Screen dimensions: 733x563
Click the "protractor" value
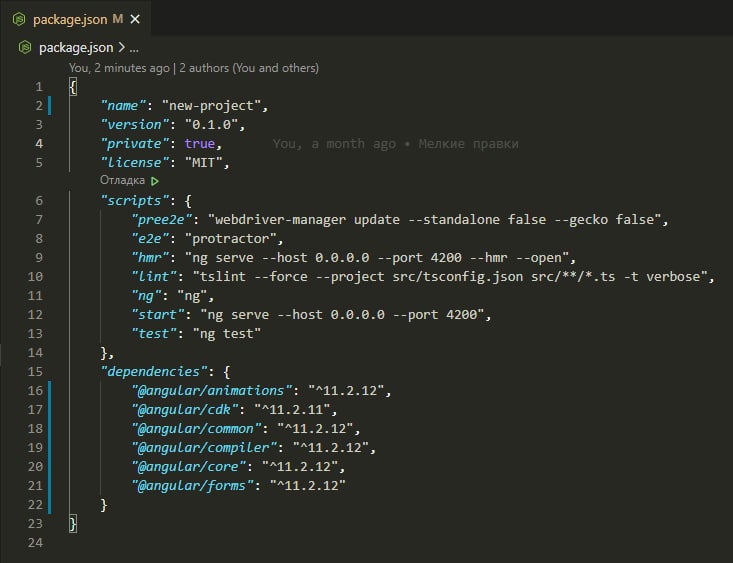(x=230, y=239)
